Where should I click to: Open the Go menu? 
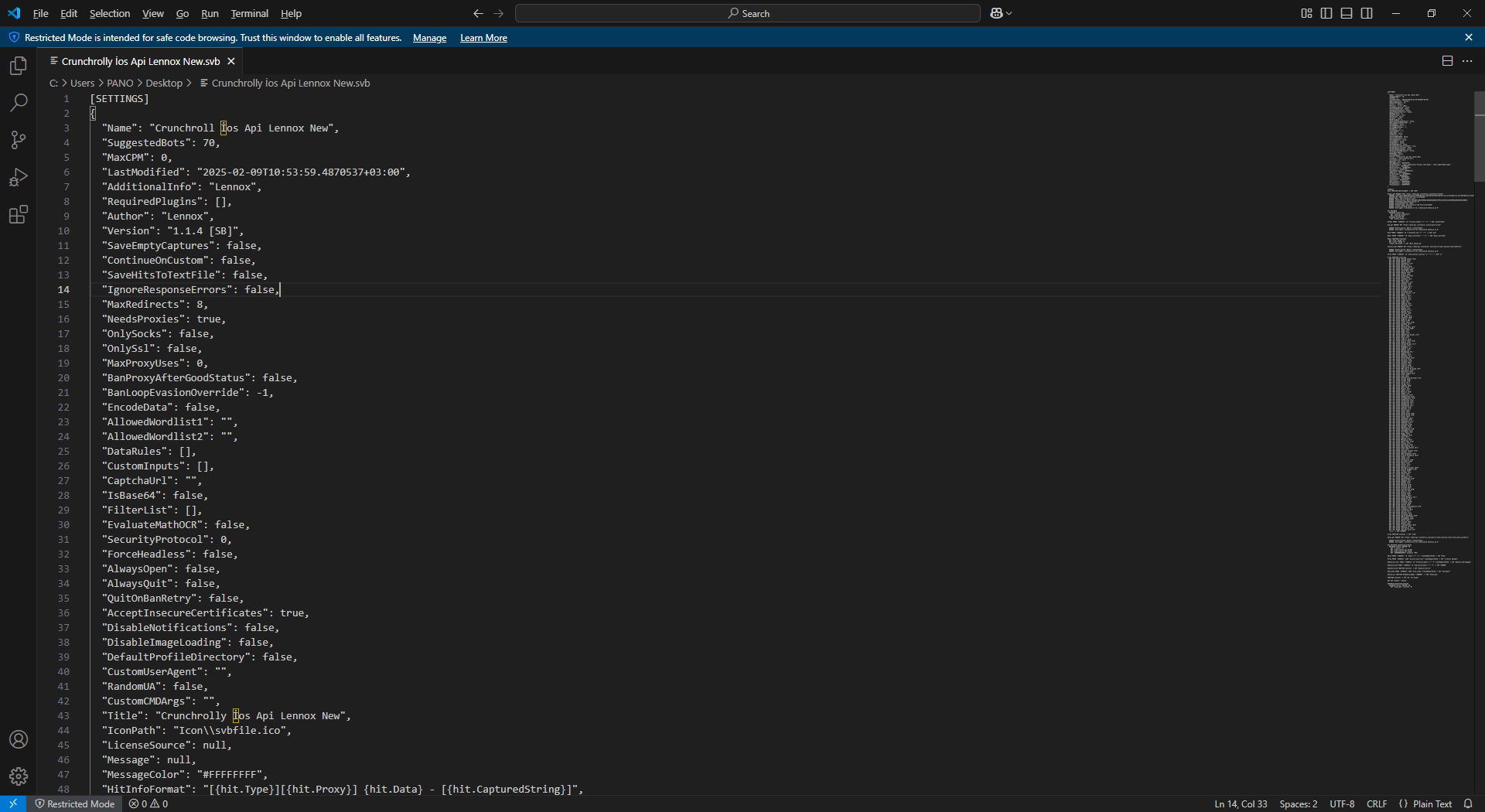click(183, 13)
